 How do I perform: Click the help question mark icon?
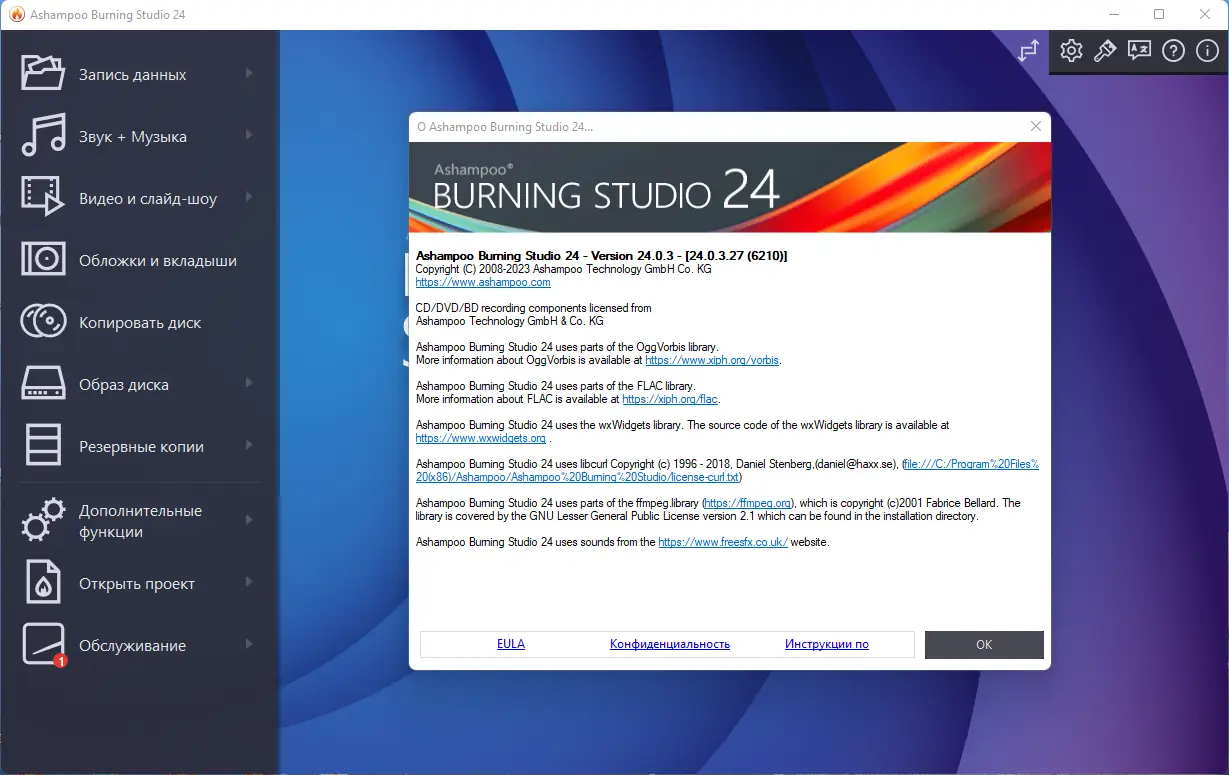coord(1172,50)
